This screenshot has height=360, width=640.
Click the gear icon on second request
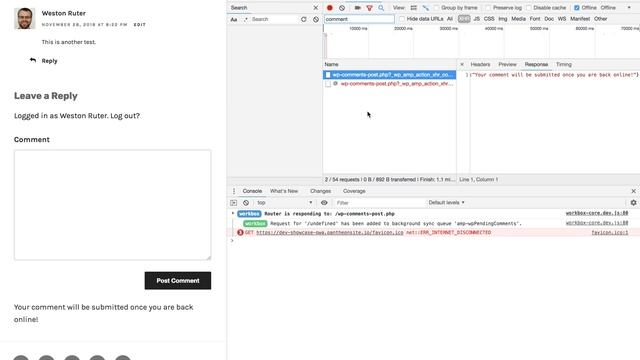[x=336, y=83]
